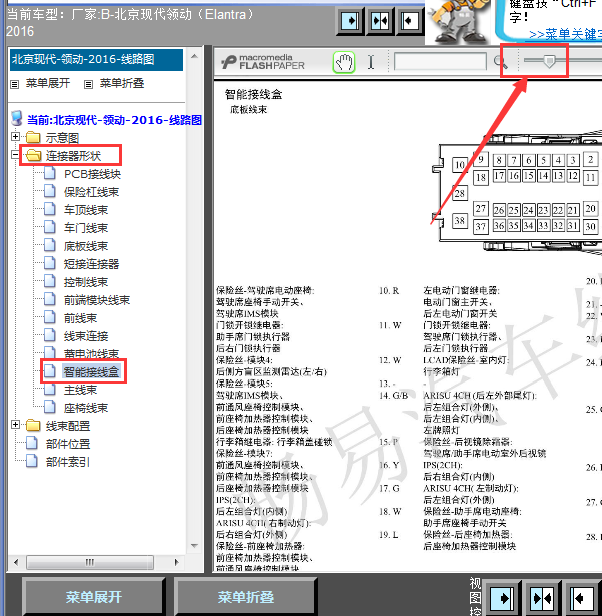Click the 行李箱灯 text line

[441, 371]
